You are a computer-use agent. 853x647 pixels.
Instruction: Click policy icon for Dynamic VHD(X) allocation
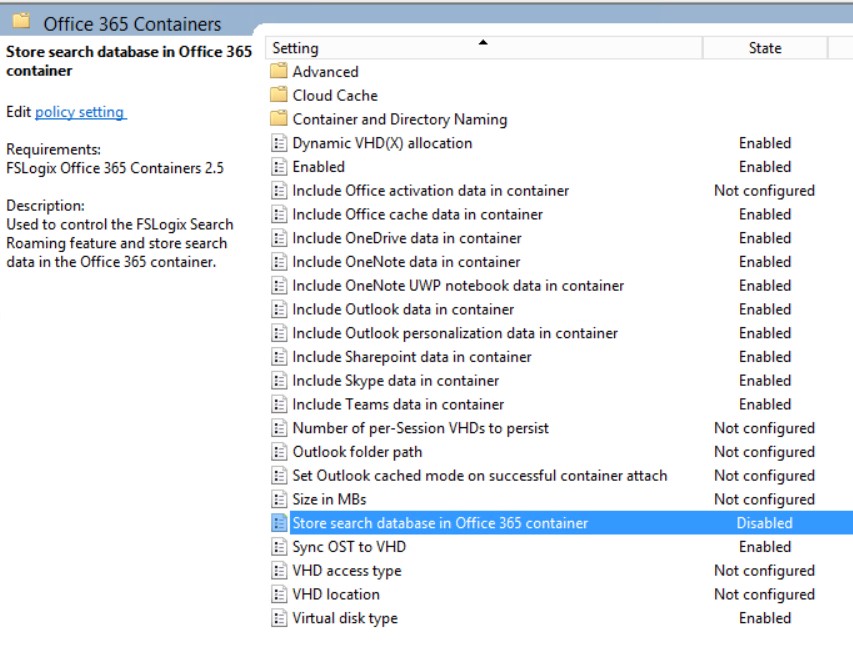pos(279,143)
